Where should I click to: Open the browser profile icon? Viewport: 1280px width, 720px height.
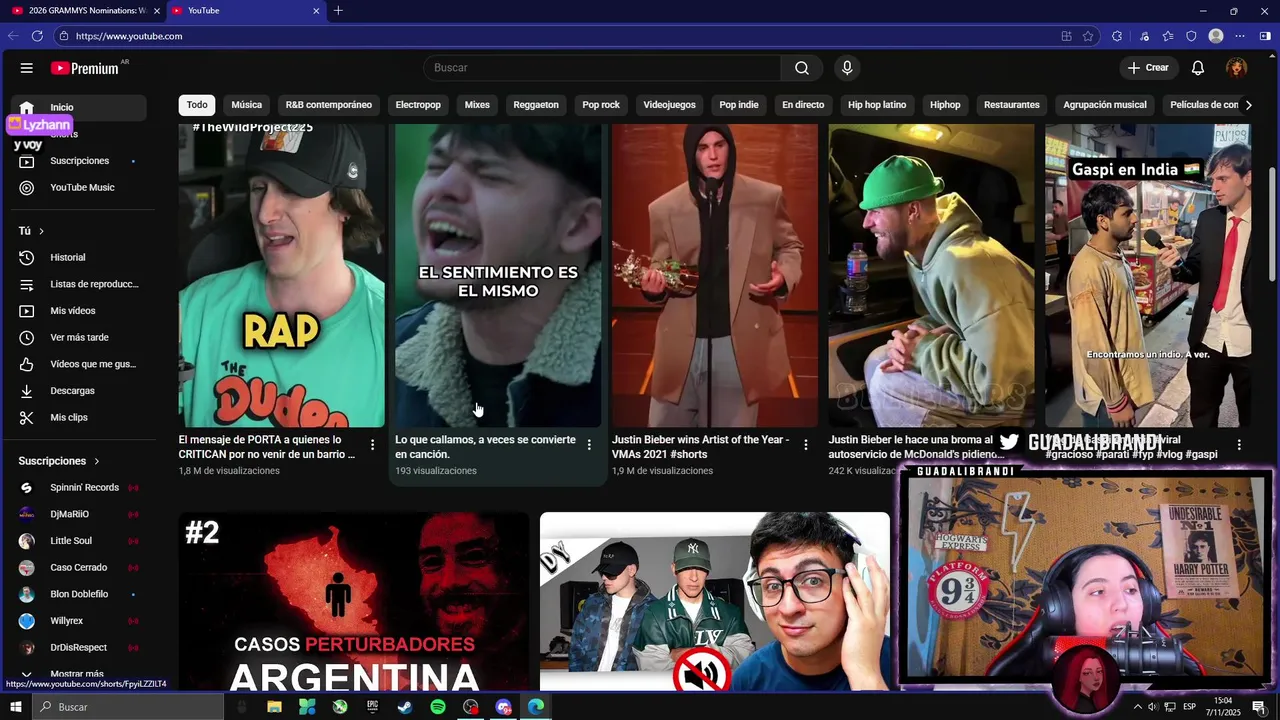tap(1216, 36)
